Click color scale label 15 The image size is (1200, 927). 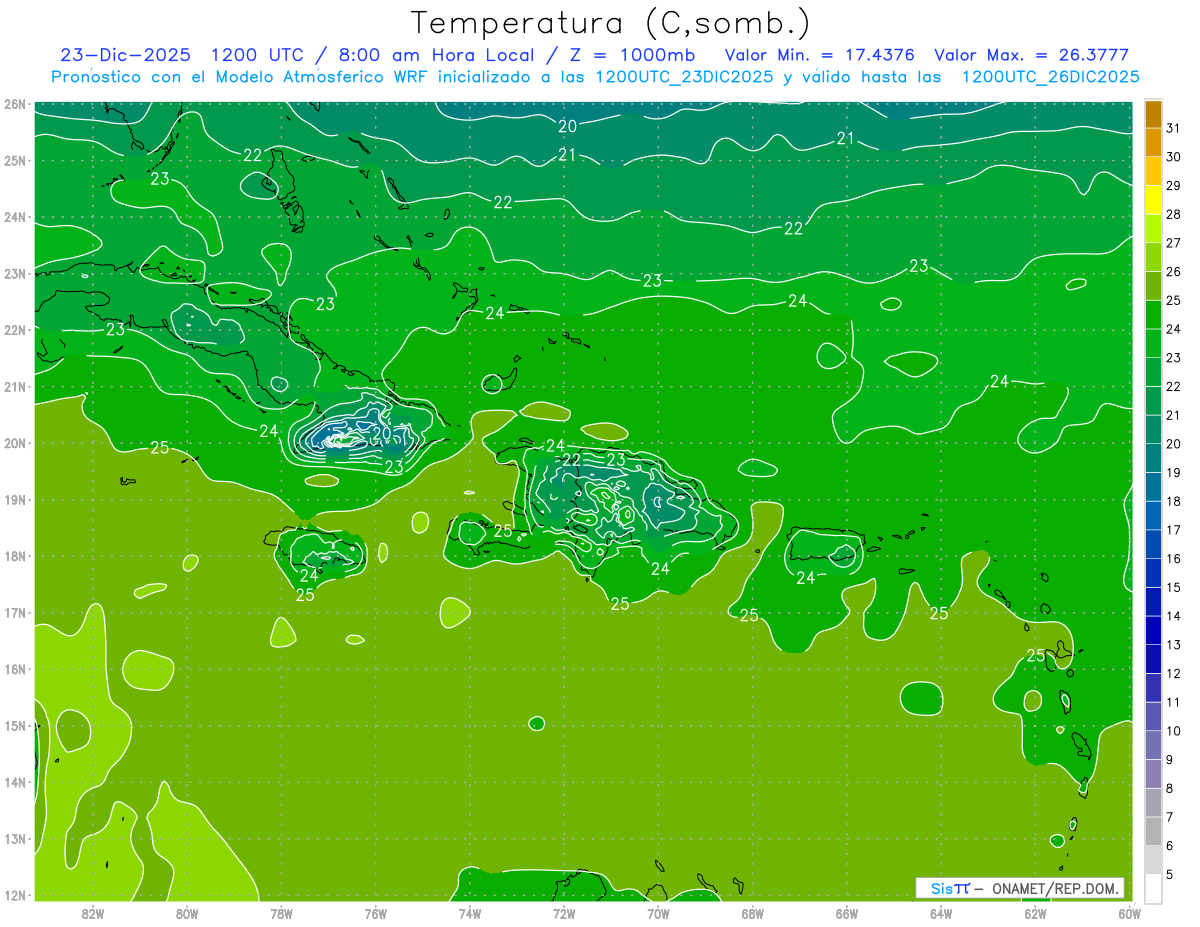point(1173,587)
